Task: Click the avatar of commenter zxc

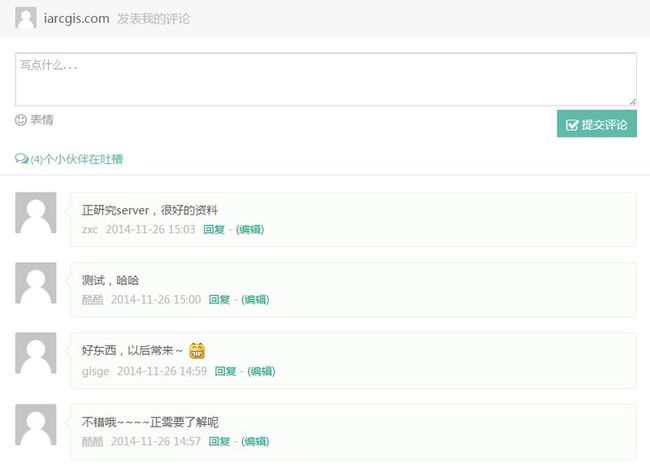Action: (36, 213)
